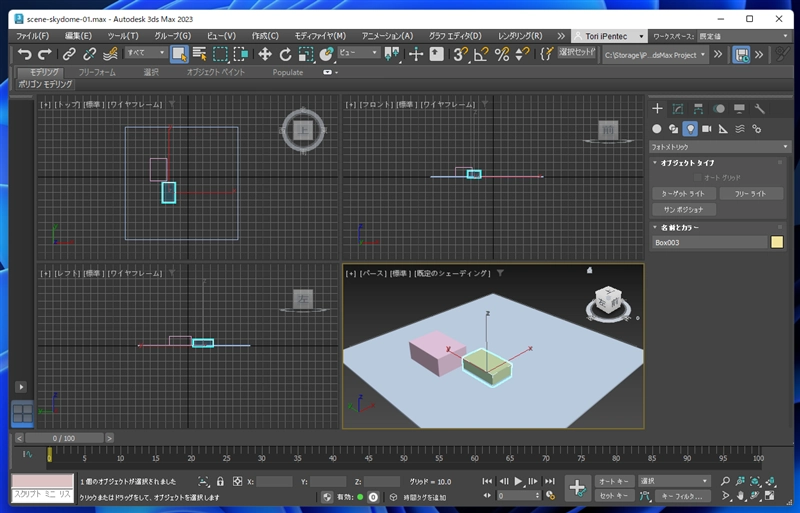Click ターゲット ライト button
800x513 pixels.
pos(683,194)
